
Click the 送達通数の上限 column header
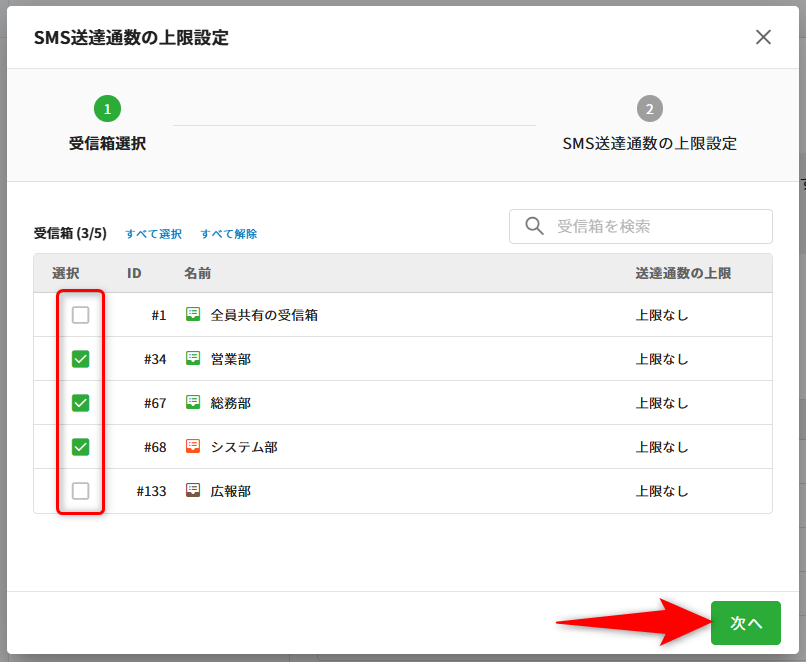pos(683,273)
